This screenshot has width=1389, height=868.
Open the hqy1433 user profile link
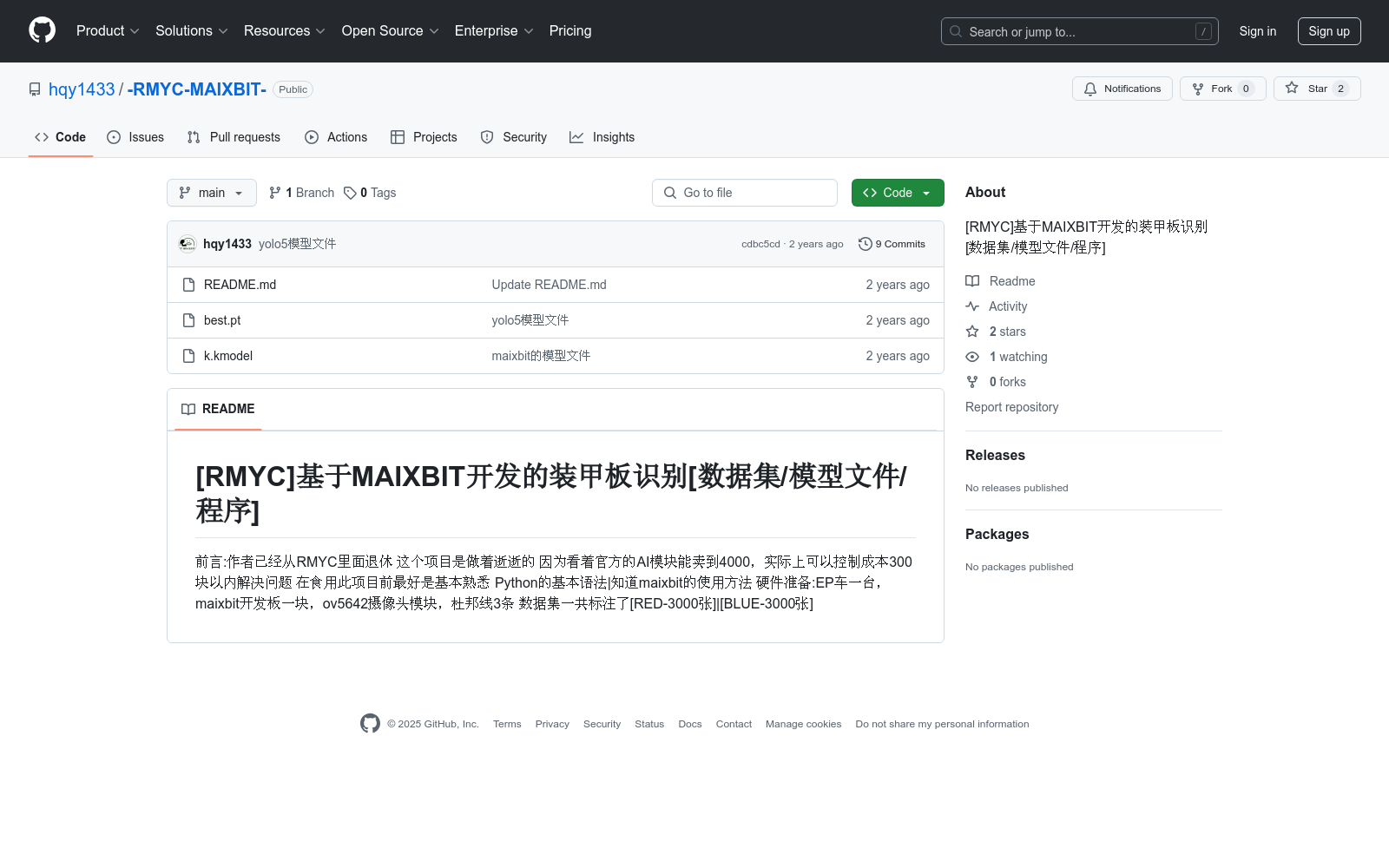coord(82,89)
